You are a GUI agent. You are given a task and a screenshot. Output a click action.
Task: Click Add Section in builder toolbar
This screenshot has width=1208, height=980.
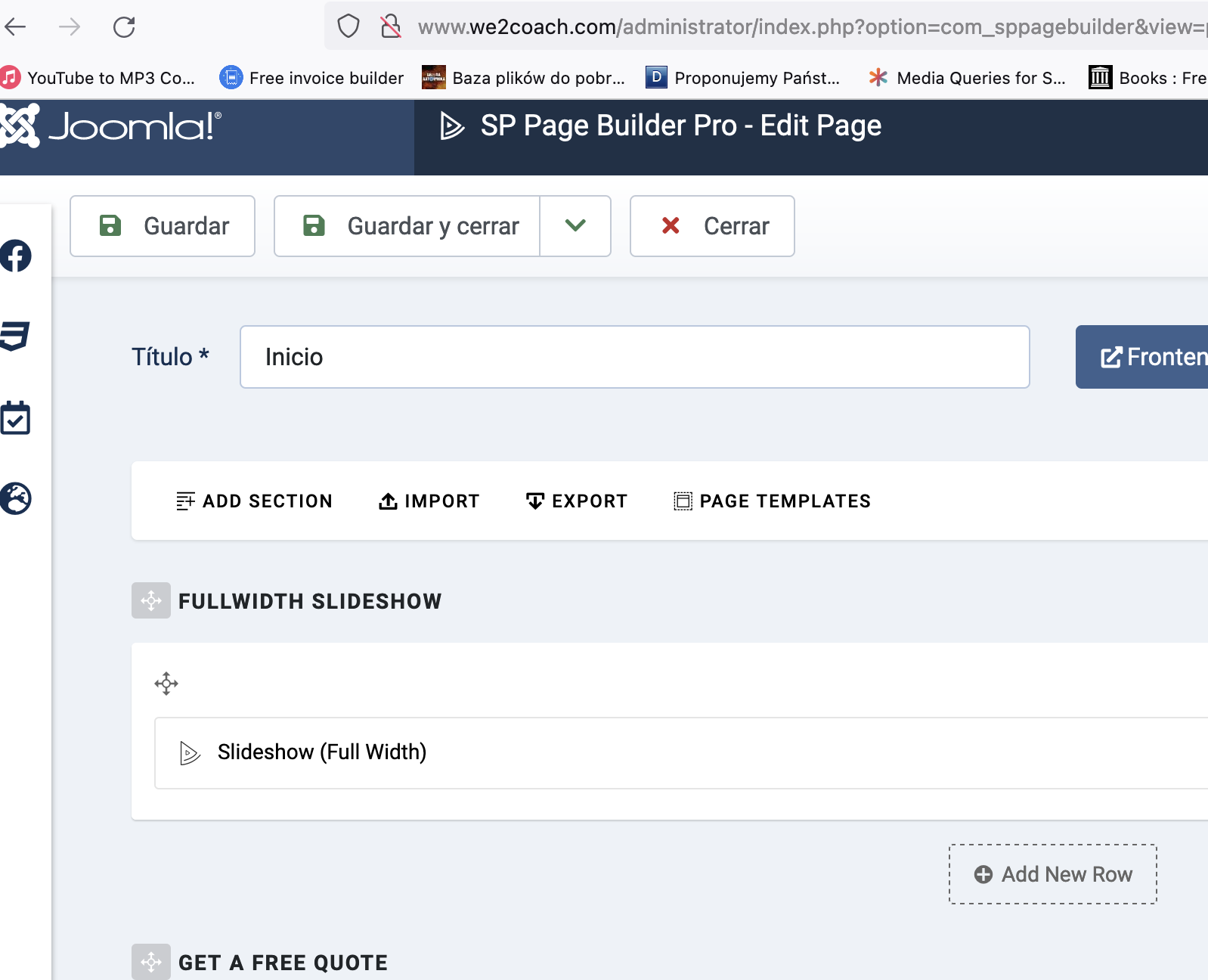[x=254, y=501]
